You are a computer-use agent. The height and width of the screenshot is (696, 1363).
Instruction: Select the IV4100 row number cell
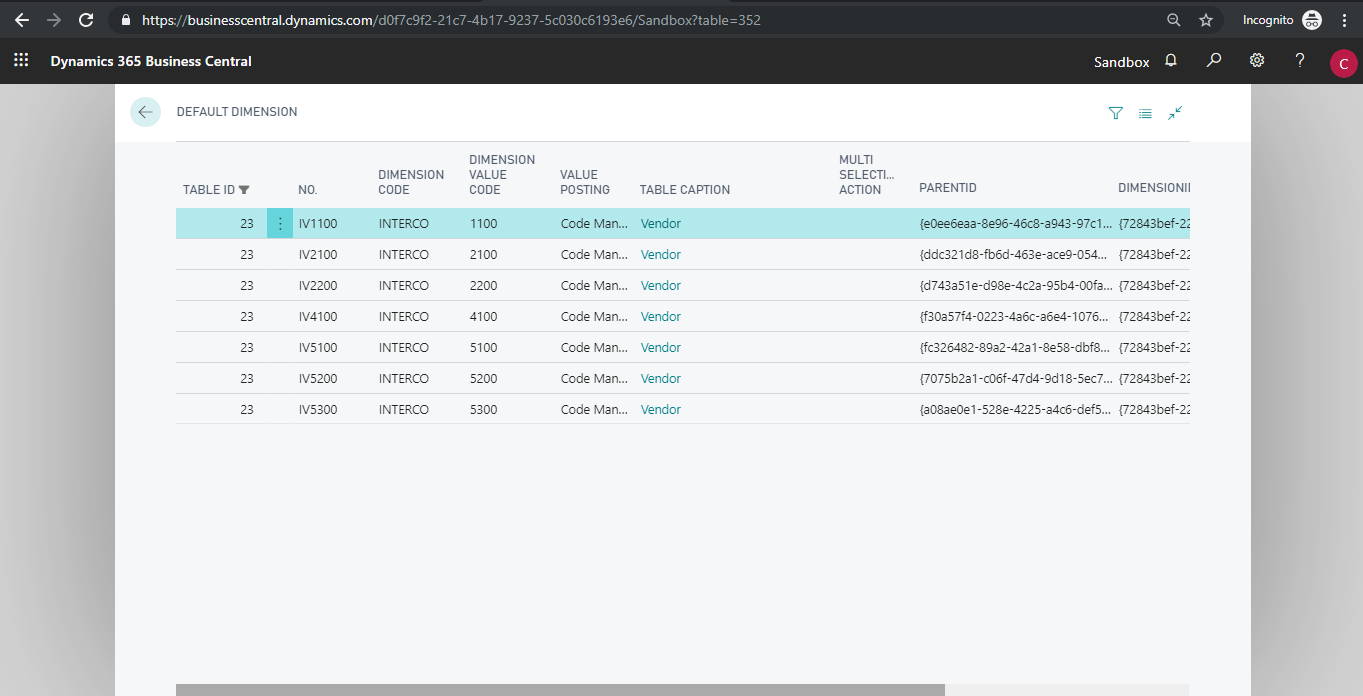point(318,317)
